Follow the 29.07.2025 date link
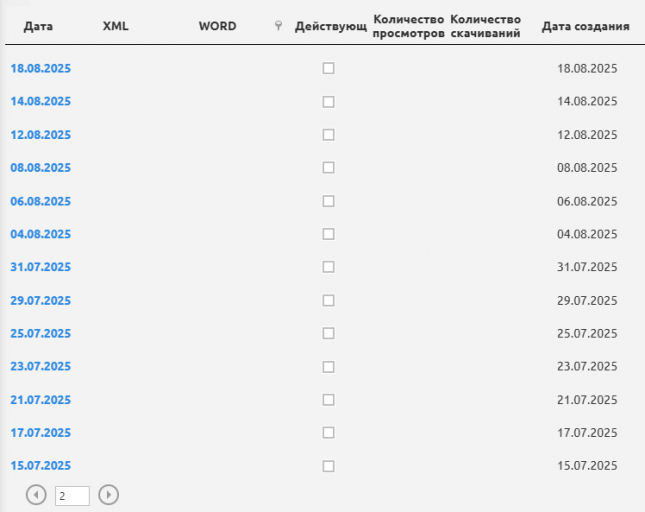The image size is (645, 512). click(x=41, y=300)
